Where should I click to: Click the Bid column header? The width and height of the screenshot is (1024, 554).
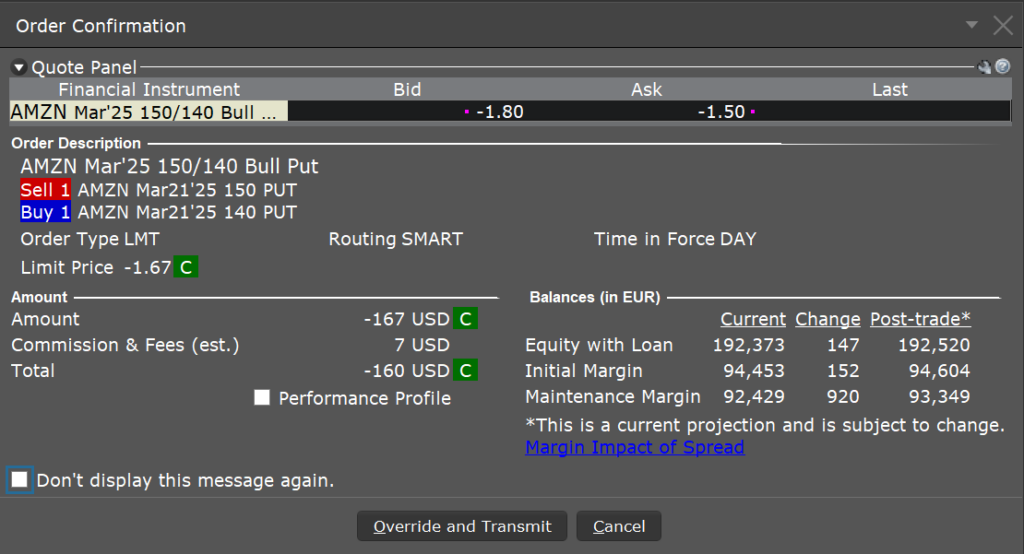(407, 90)
